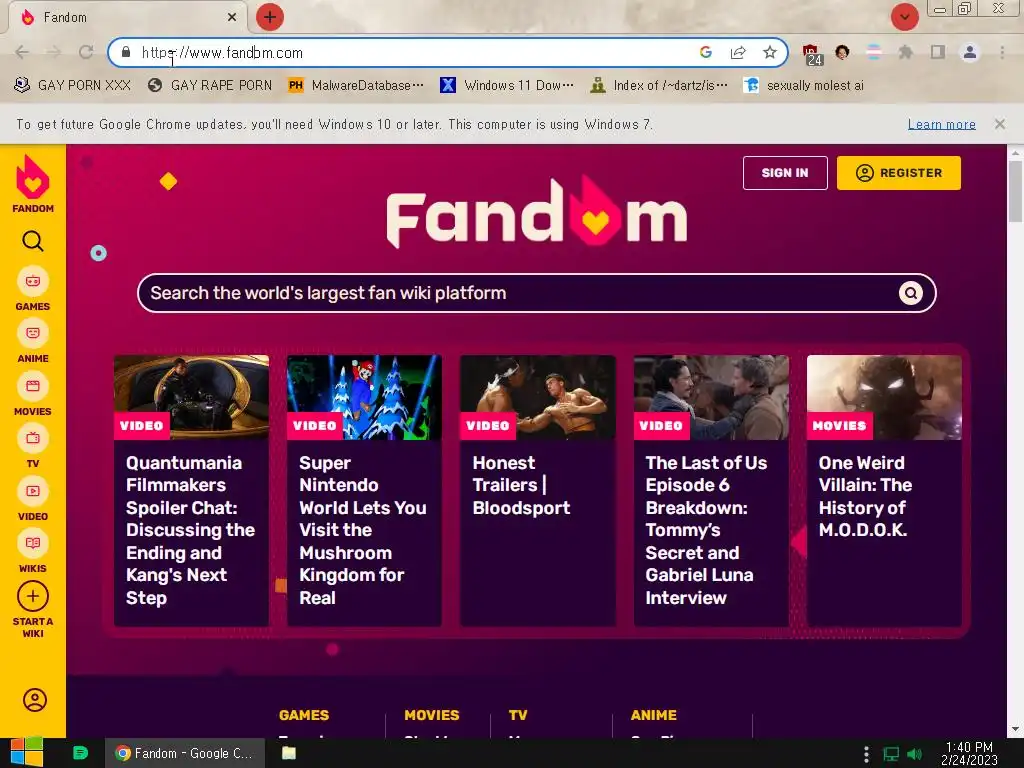The height and width of the screenshot is (768, 1024).
Task: Click the Google icon in address bar
Action: point(705,52)
